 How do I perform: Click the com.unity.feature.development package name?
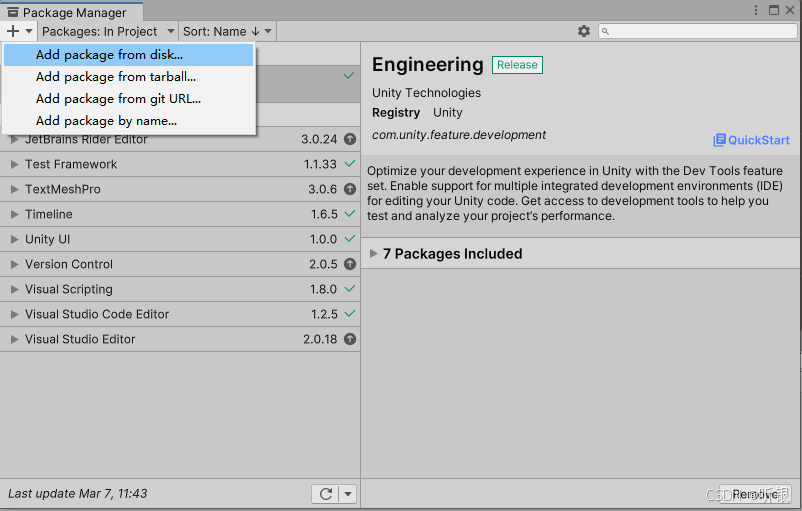[459, 135]
